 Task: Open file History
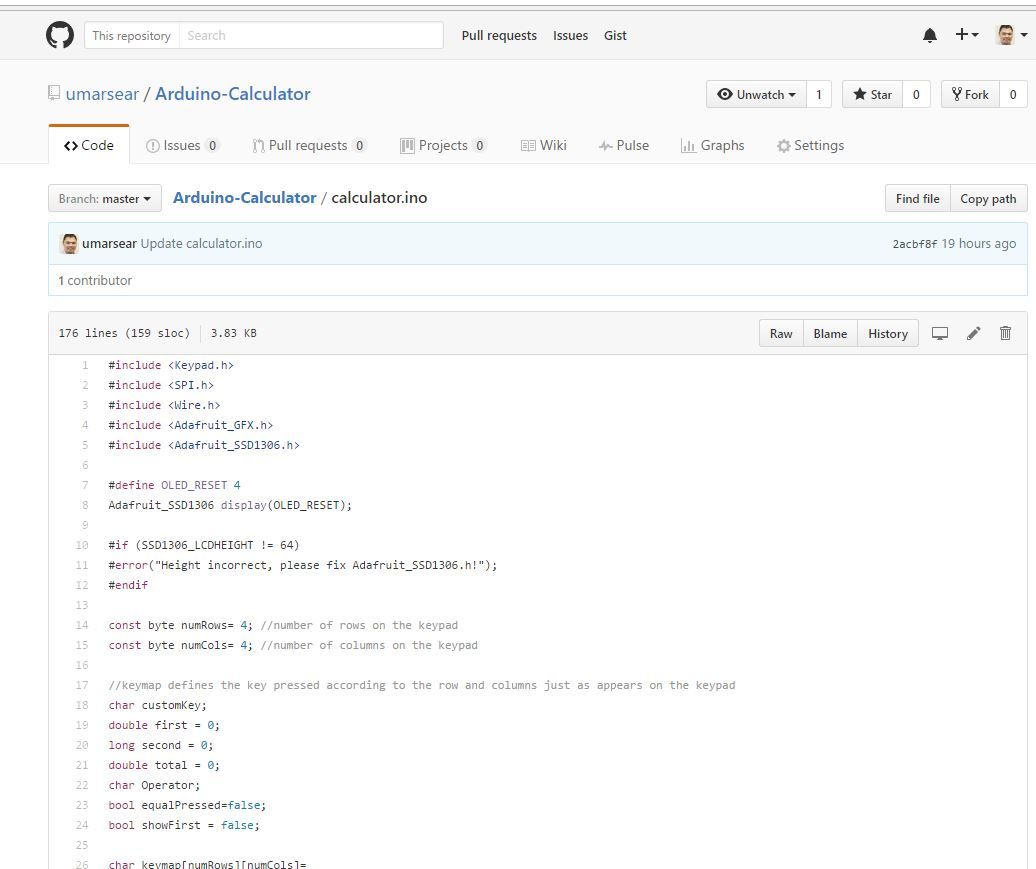click(887, 334)
